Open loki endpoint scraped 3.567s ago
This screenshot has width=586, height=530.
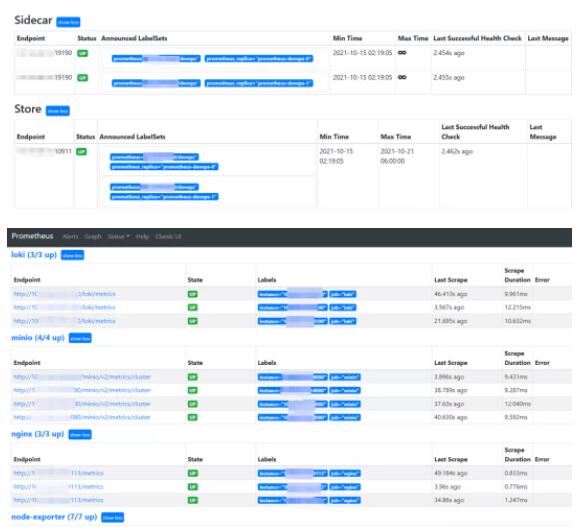point(64,308)
